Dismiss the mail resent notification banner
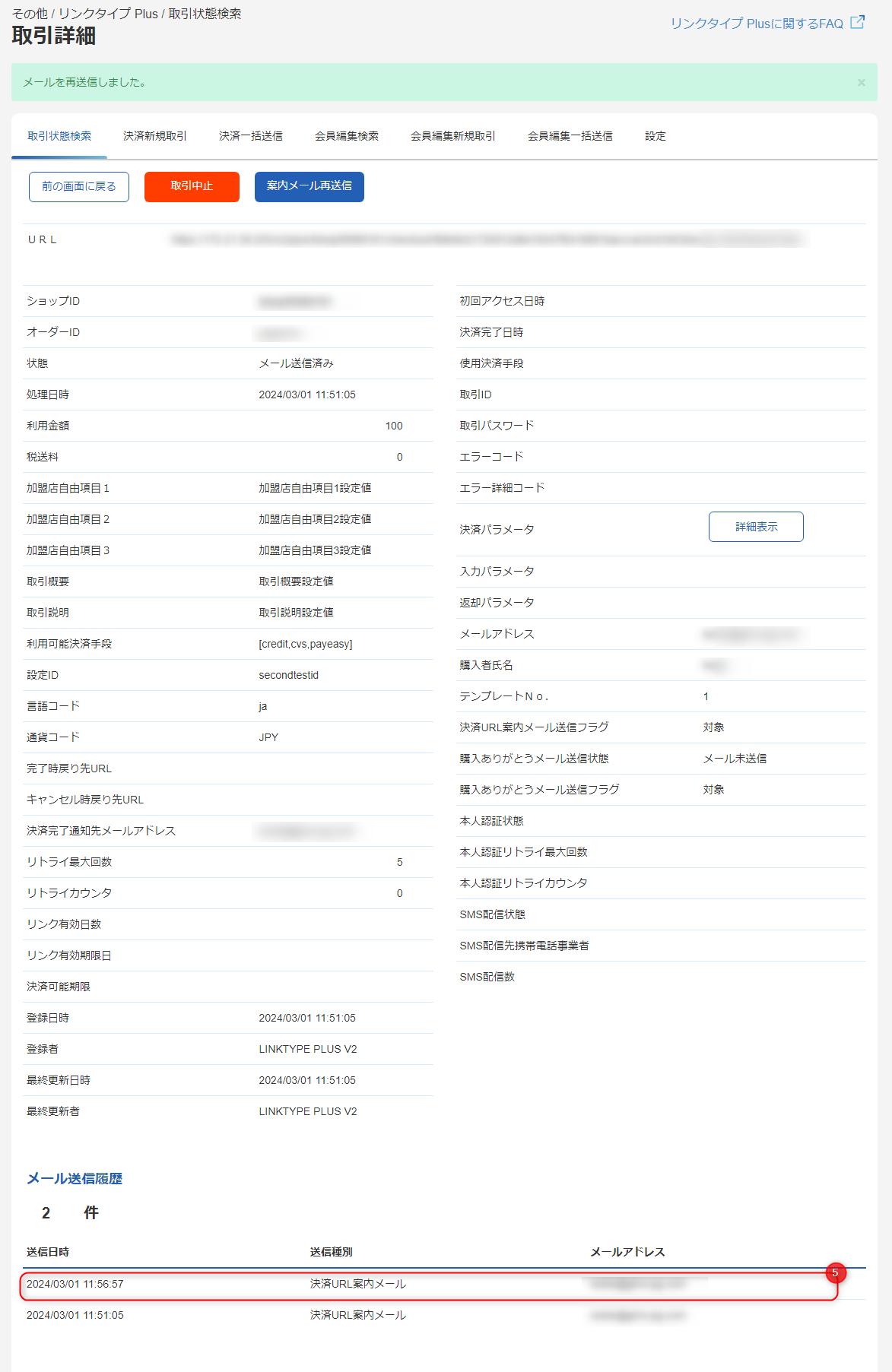The height and width of the screenshot is (1372, 892). pyautogui.click(x=862, y=83)
